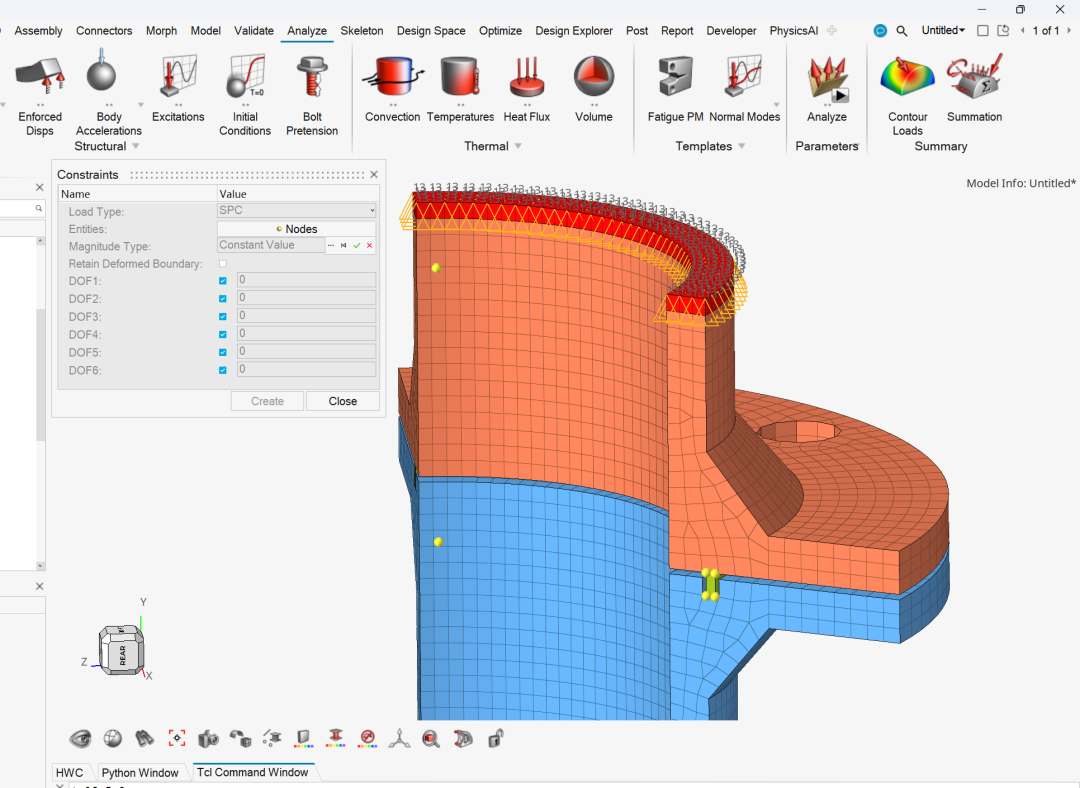Open the Contour Loads tool
This screenshot has width=1080, height=788.
(907, 78)
